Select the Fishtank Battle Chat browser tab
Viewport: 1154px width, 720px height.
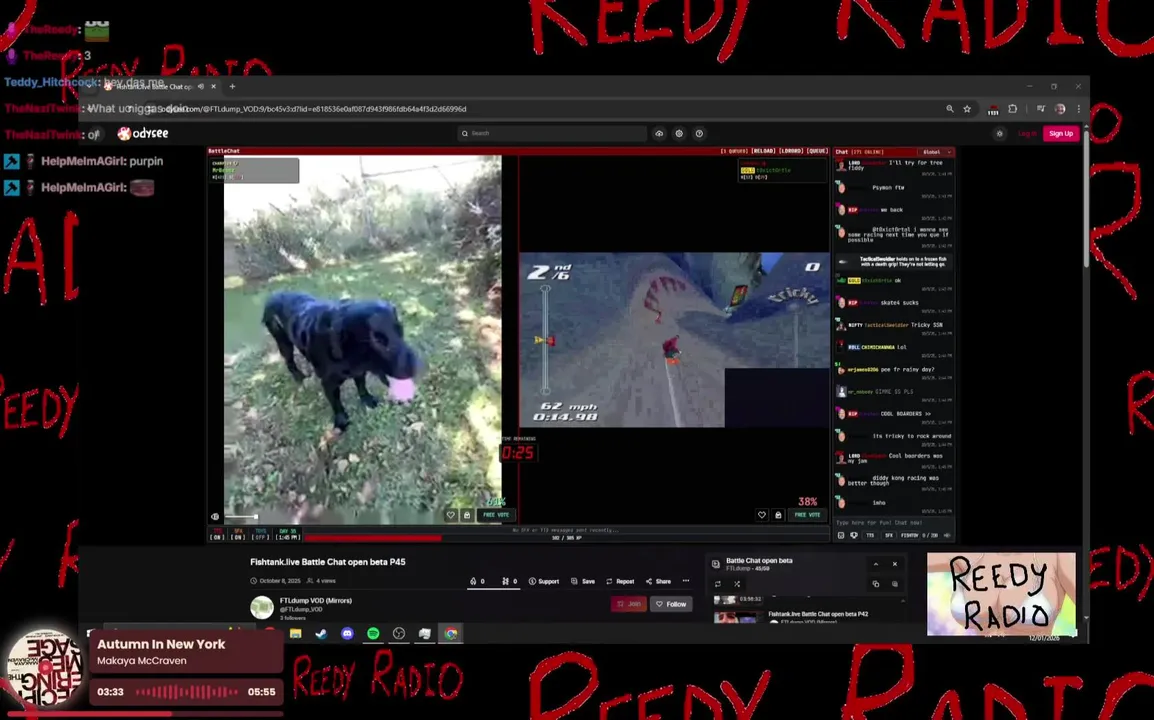[153, 86]
